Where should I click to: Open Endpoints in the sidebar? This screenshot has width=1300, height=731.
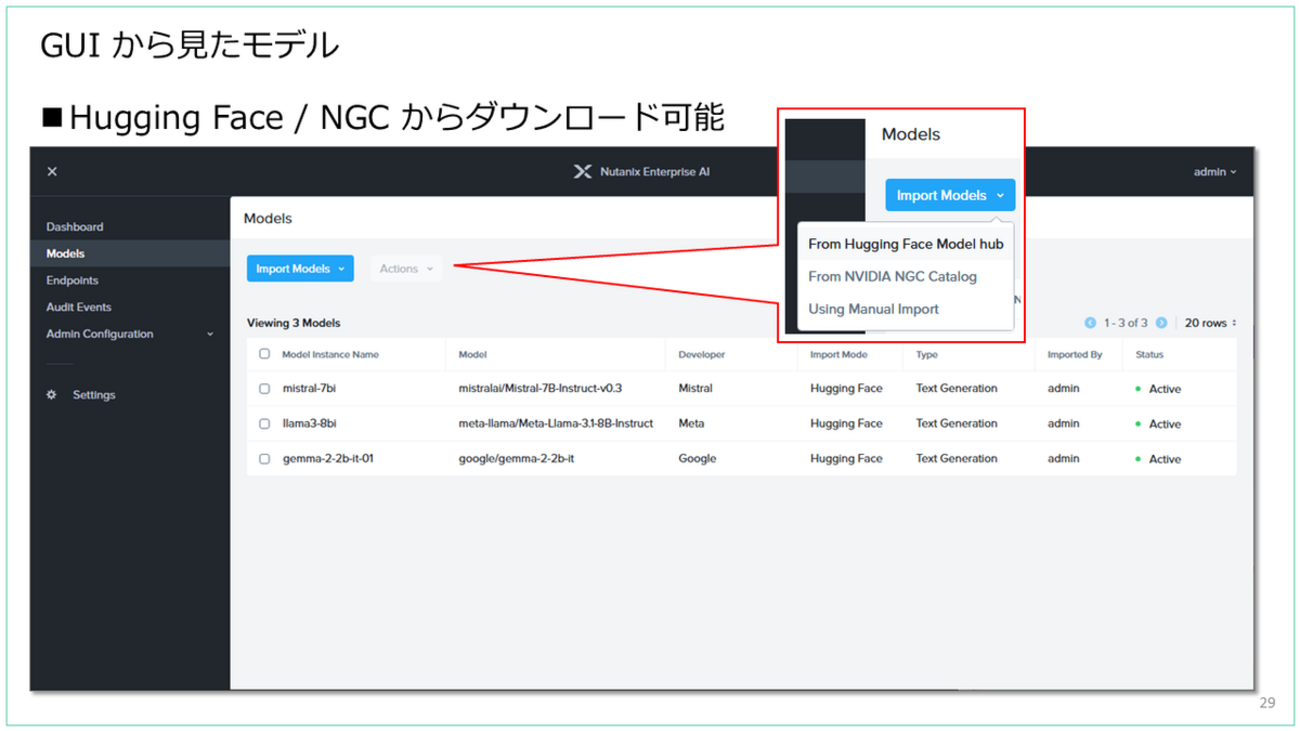click(72, 281)
